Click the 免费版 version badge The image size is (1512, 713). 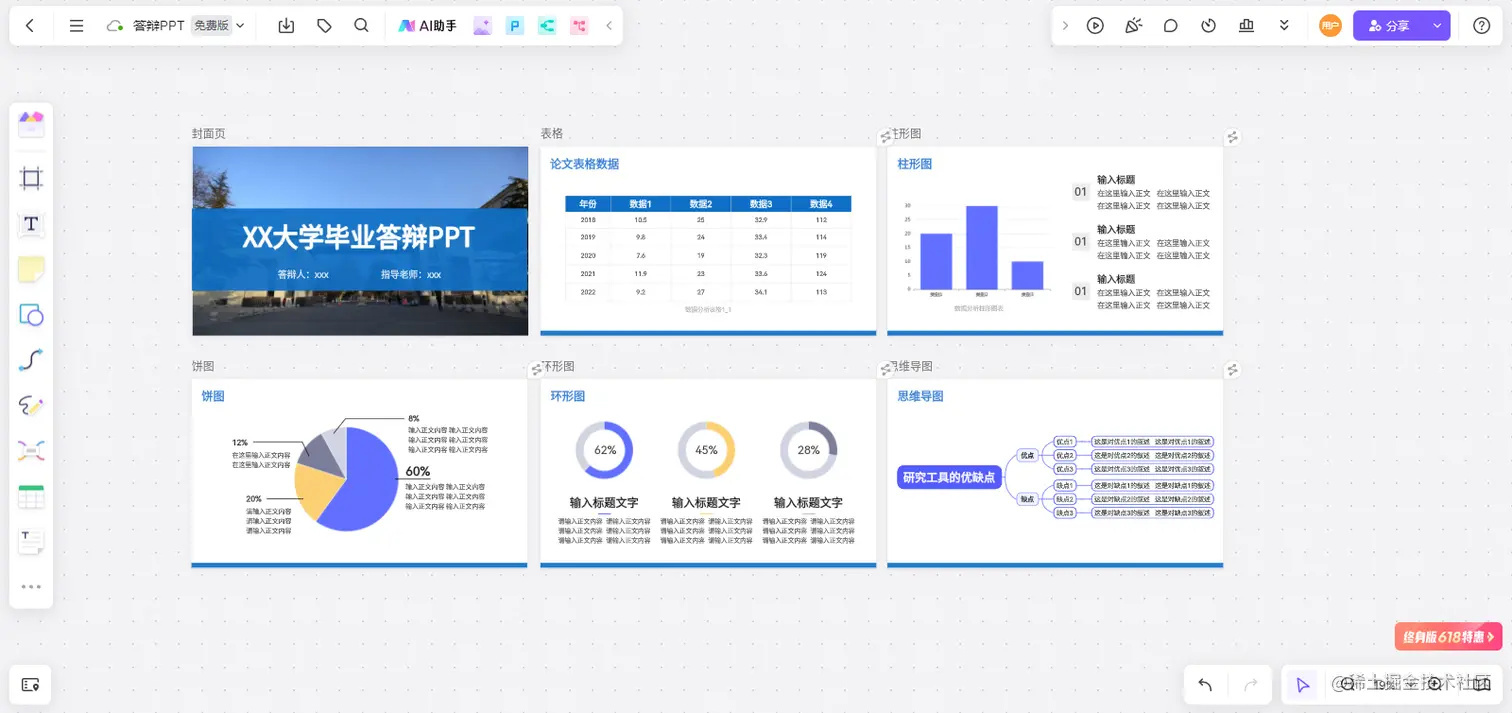pyautogui.click(x=211, y=26)
